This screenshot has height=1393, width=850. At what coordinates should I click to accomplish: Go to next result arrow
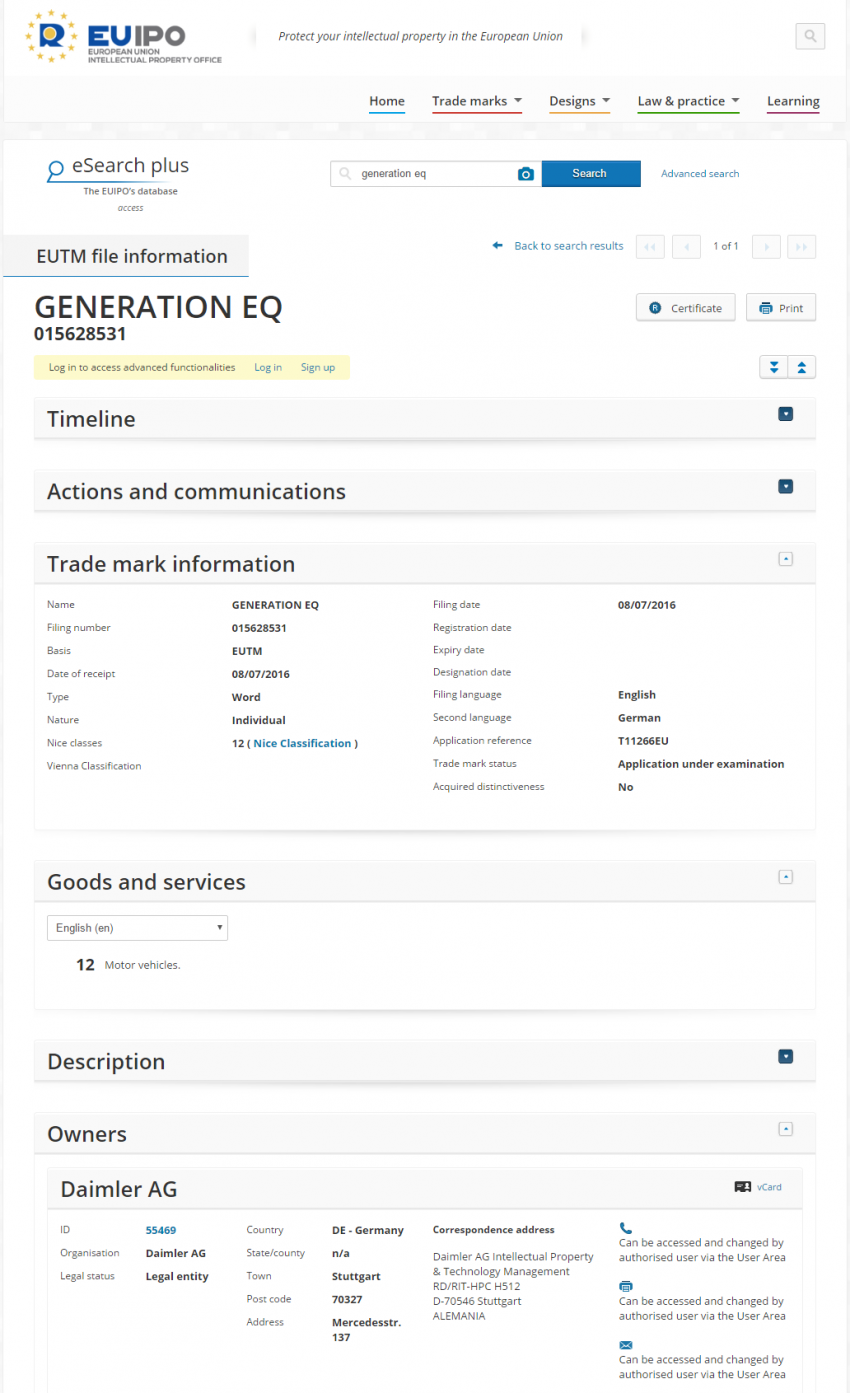tap(766, 247)
